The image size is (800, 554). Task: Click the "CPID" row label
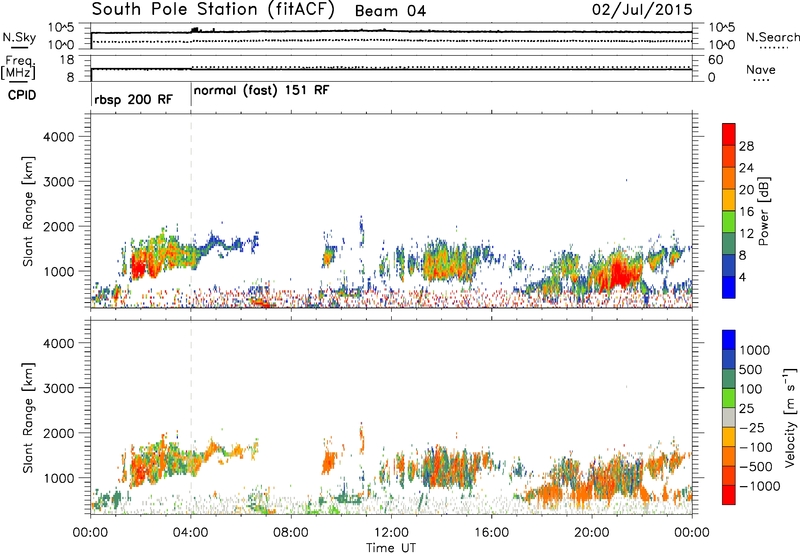22,95
